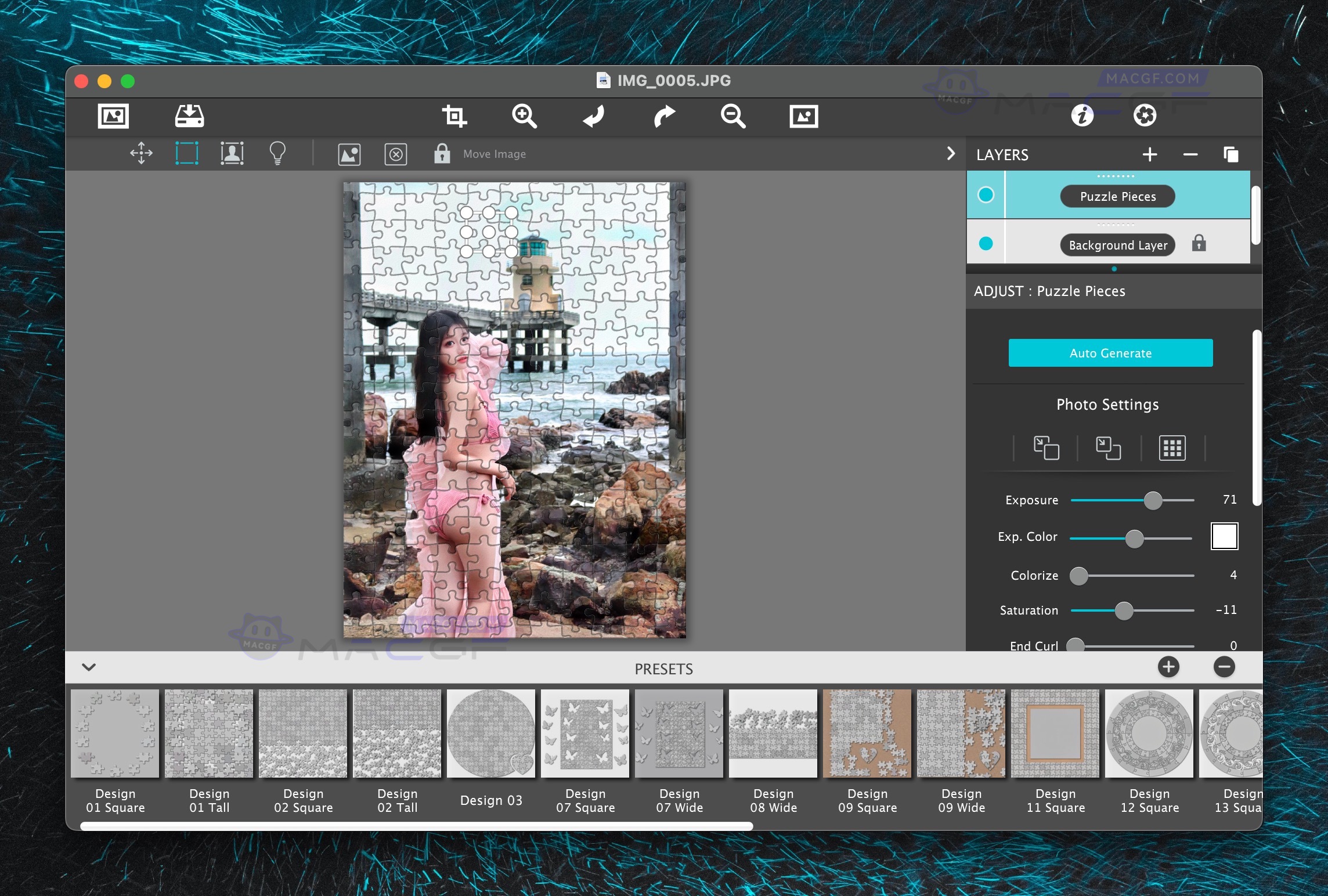
Task: Select the Move tool with crossed arrows
Action: [x=140, y=153]
